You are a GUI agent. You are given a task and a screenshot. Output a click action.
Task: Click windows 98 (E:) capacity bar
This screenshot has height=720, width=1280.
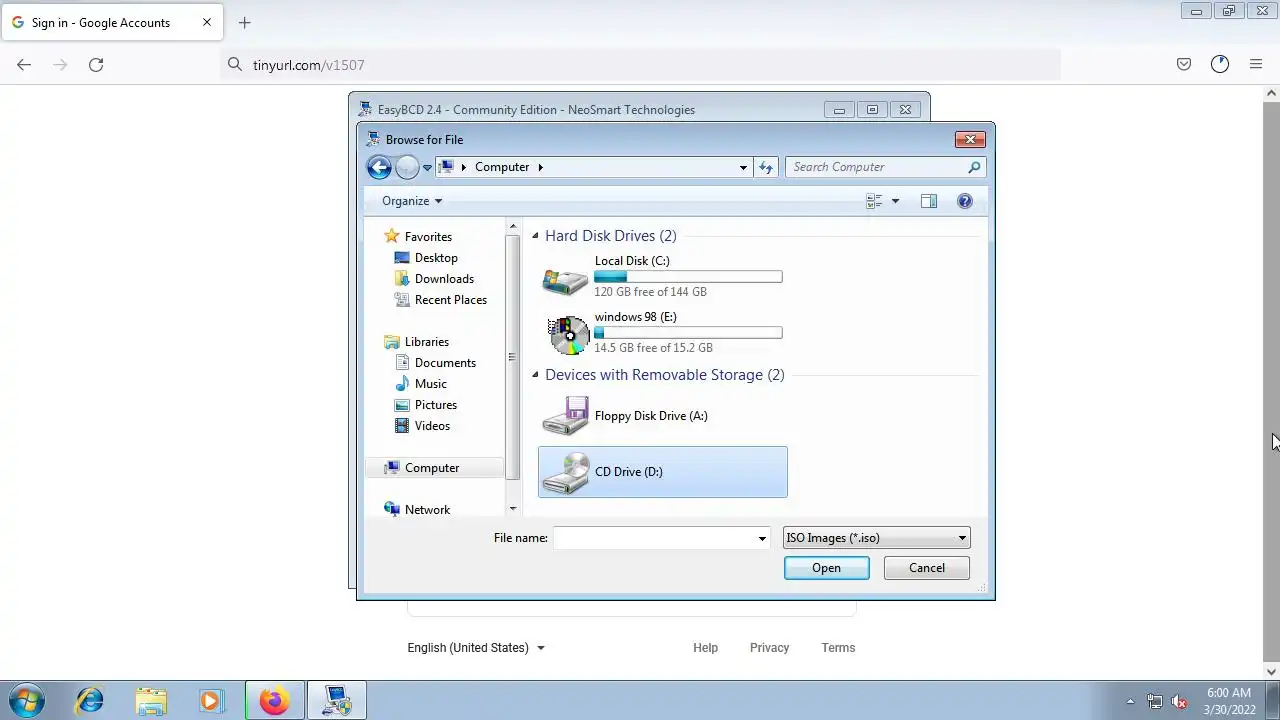point(688,333)
